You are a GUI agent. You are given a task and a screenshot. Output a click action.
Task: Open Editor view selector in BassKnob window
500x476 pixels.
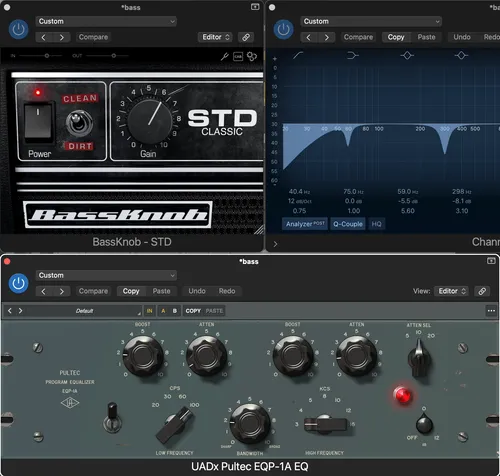(x=216, y=37)
